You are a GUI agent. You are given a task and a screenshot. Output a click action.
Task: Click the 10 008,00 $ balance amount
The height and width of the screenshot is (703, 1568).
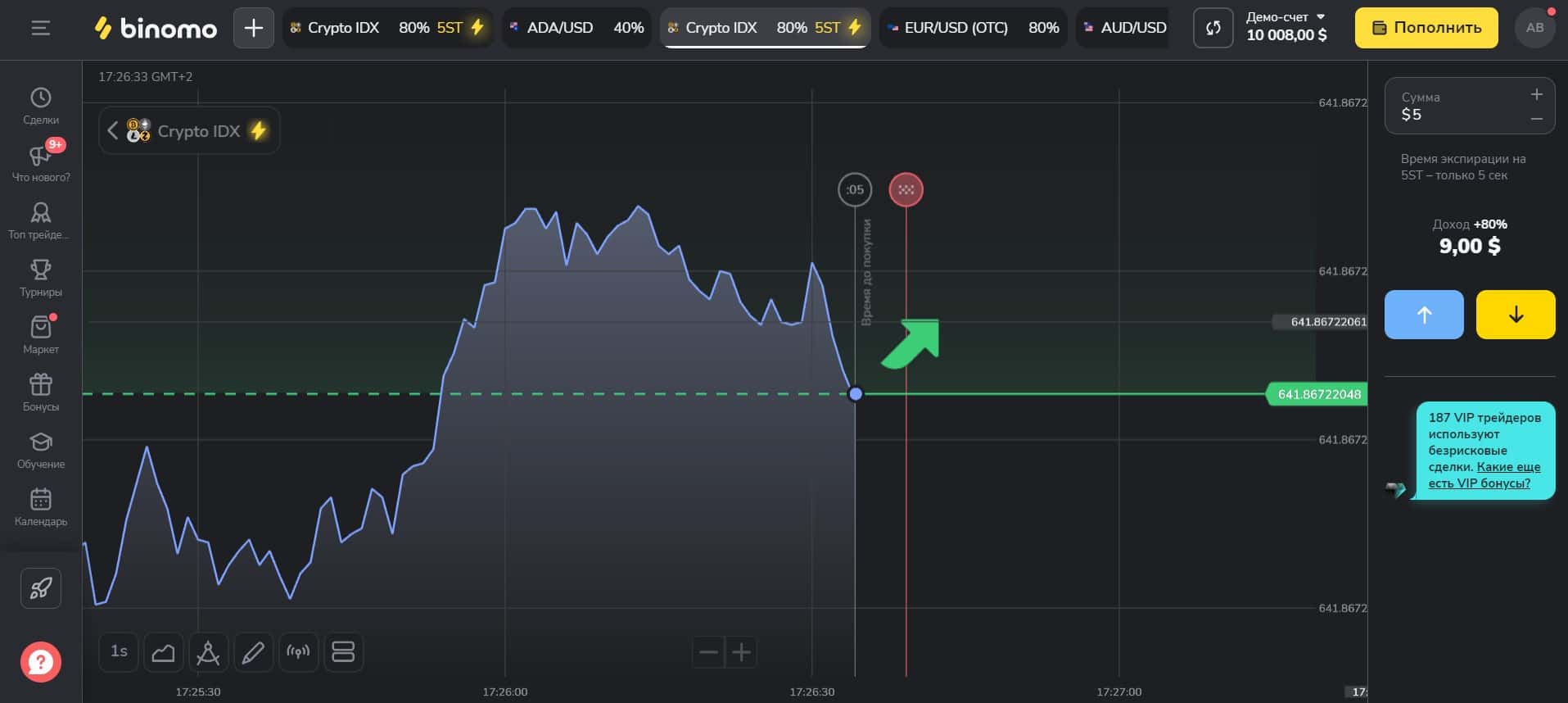(1286, 35)
